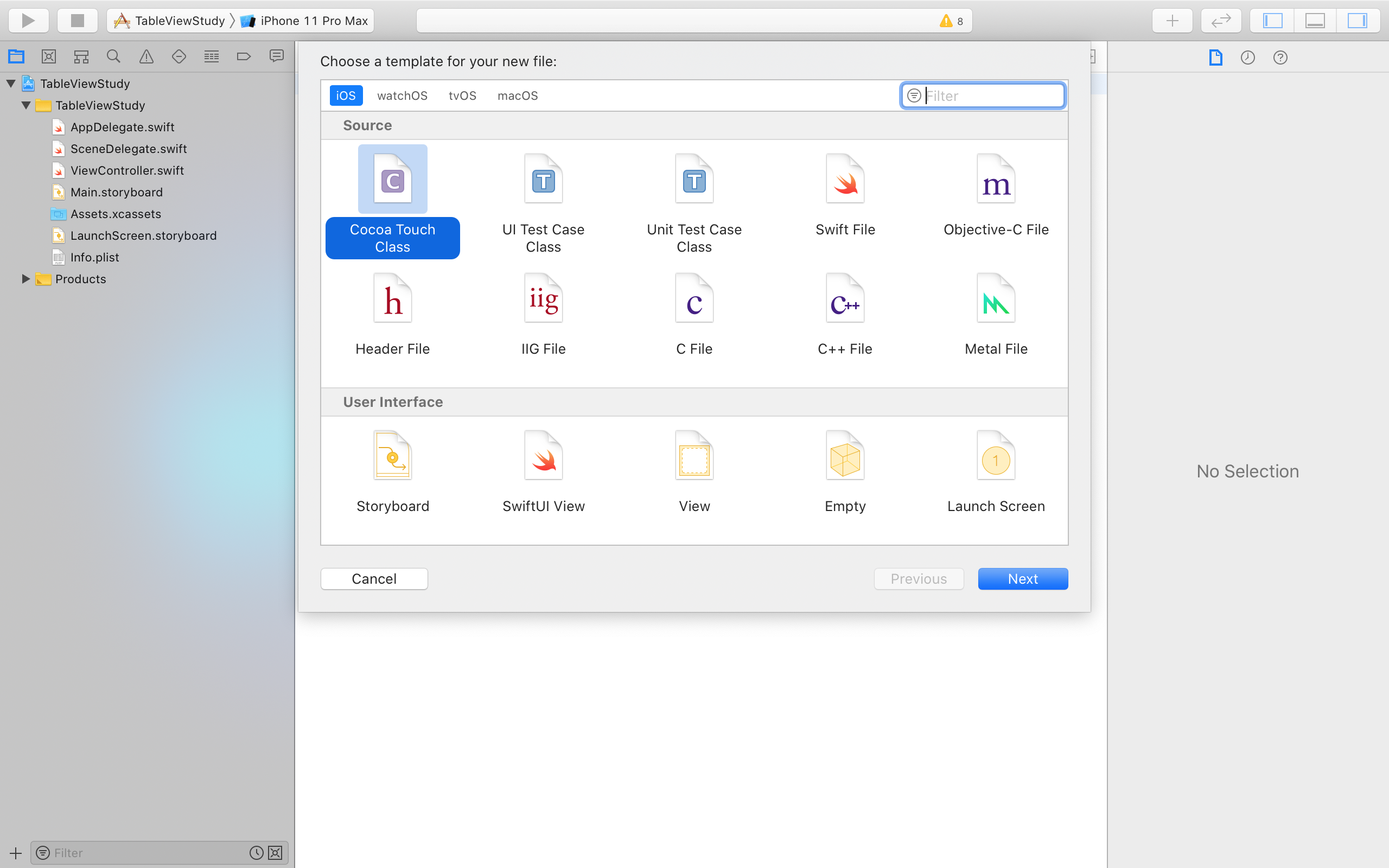Open the Issue navigator warning icon

click(146, 56)
